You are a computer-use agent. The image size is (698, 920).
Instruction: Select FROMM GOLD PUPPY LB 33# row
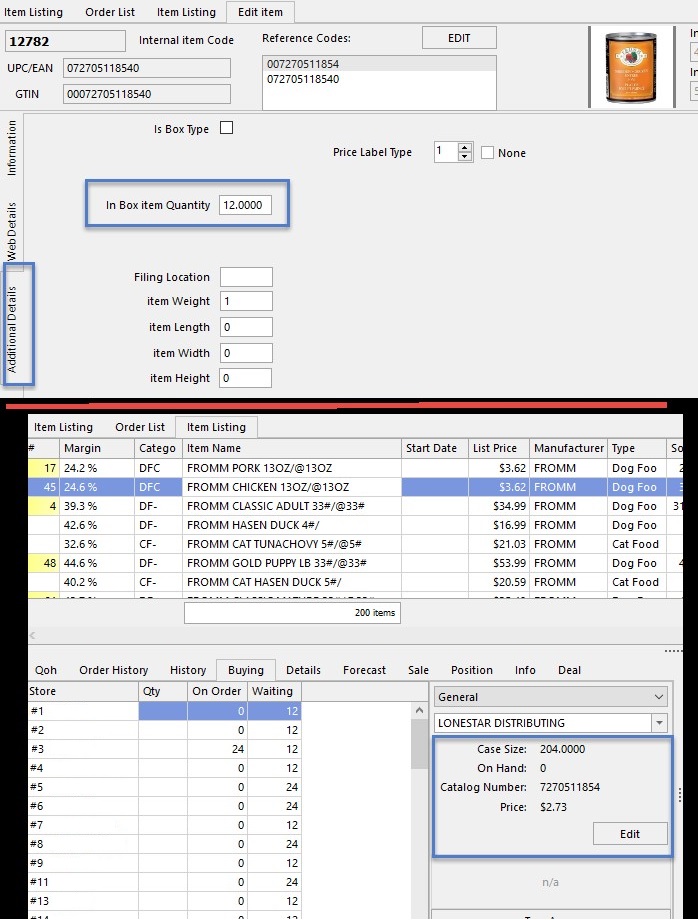click(355, 563)
